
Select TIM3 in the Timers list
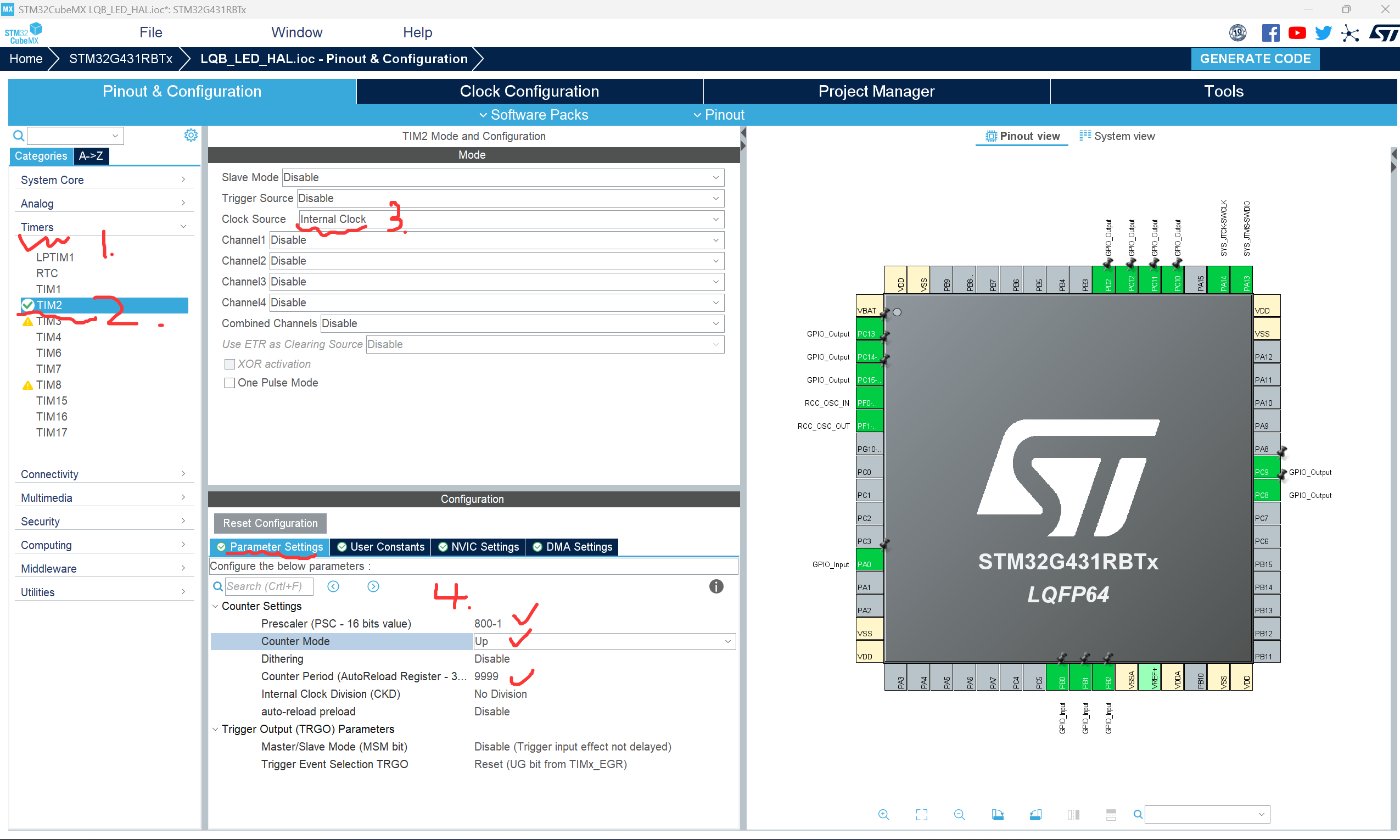coord(49,321)
